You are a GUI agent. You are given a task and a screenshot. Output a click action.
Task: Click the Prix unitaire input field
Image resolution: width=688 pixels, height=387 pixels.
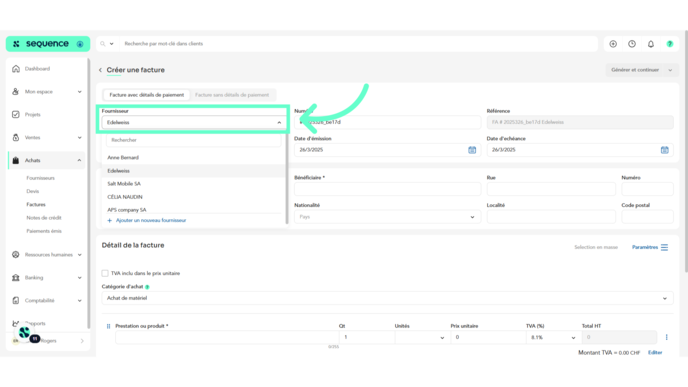(x=488, y=337)
